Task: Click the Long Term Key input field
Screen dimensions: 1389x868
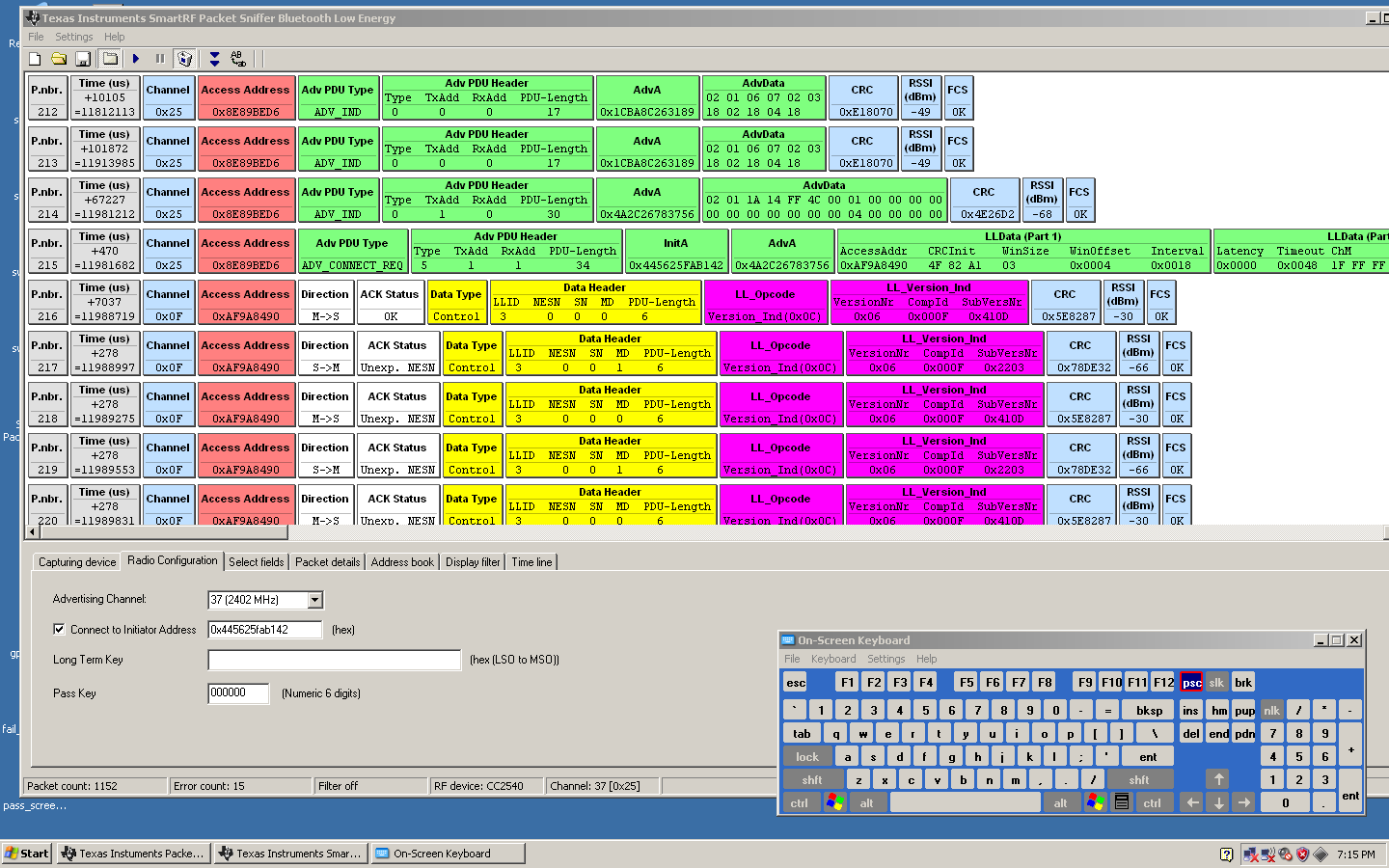Action: click(x=335, y=660)
